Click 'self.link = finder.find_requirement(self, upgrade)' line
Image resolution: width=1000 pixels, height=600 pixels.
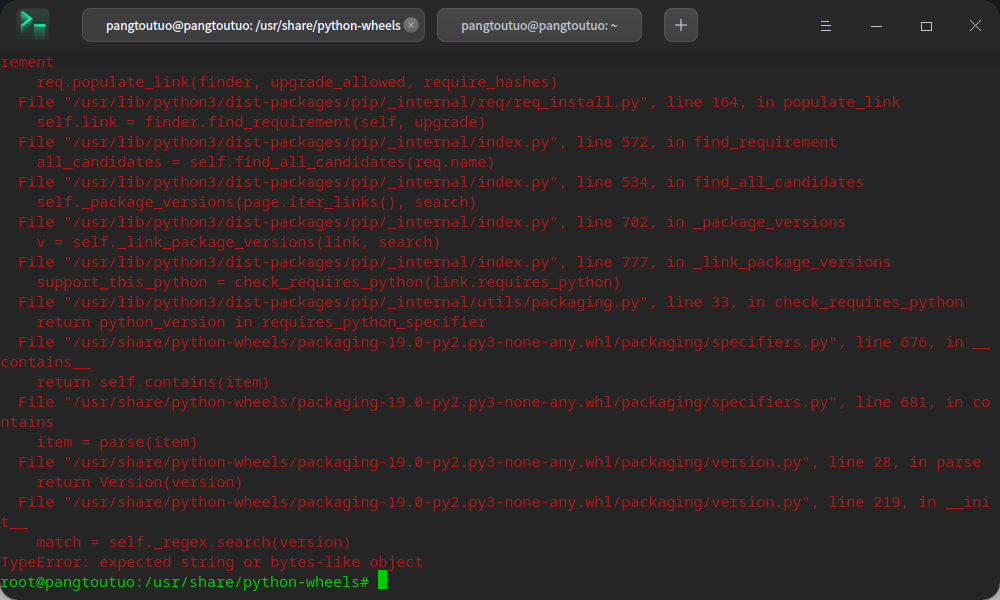click(261, 122)
